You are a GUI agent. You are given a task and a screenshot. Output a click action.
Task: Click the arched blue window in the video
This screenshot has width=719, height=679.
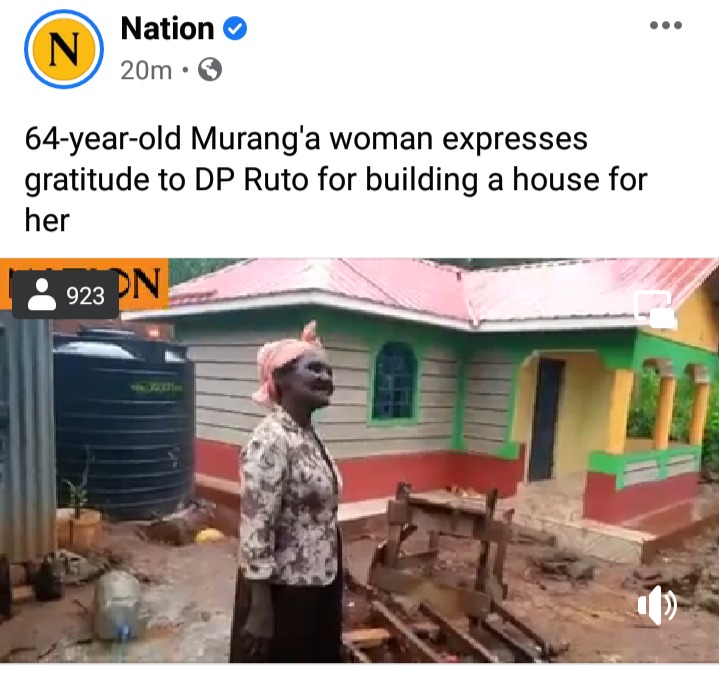click(395, 381)
